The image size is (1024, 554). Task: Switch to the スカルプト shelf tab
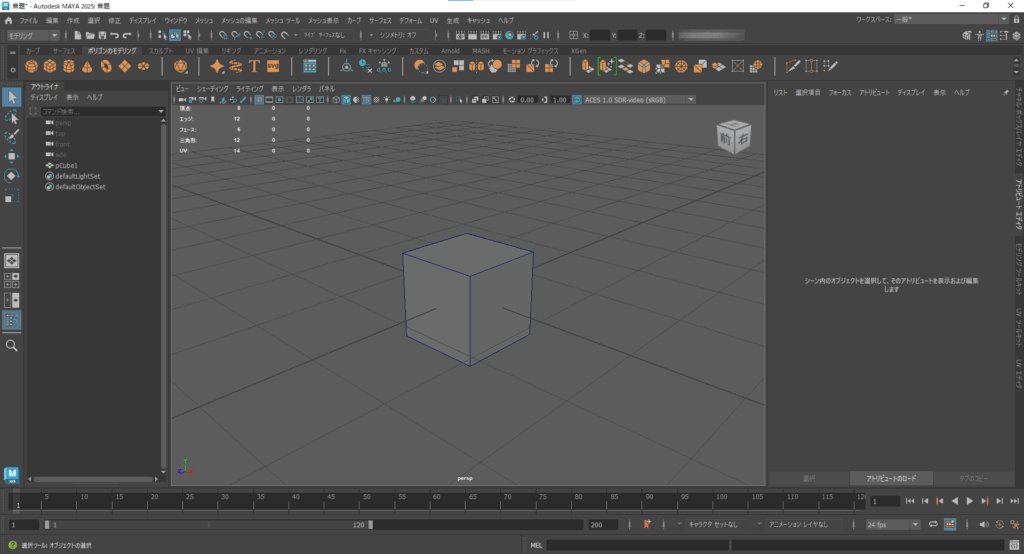tap(160, 50)
